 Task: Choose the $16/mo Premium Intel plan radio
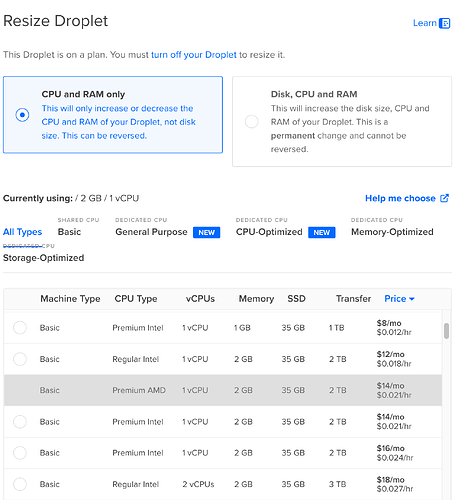point(20,453)
